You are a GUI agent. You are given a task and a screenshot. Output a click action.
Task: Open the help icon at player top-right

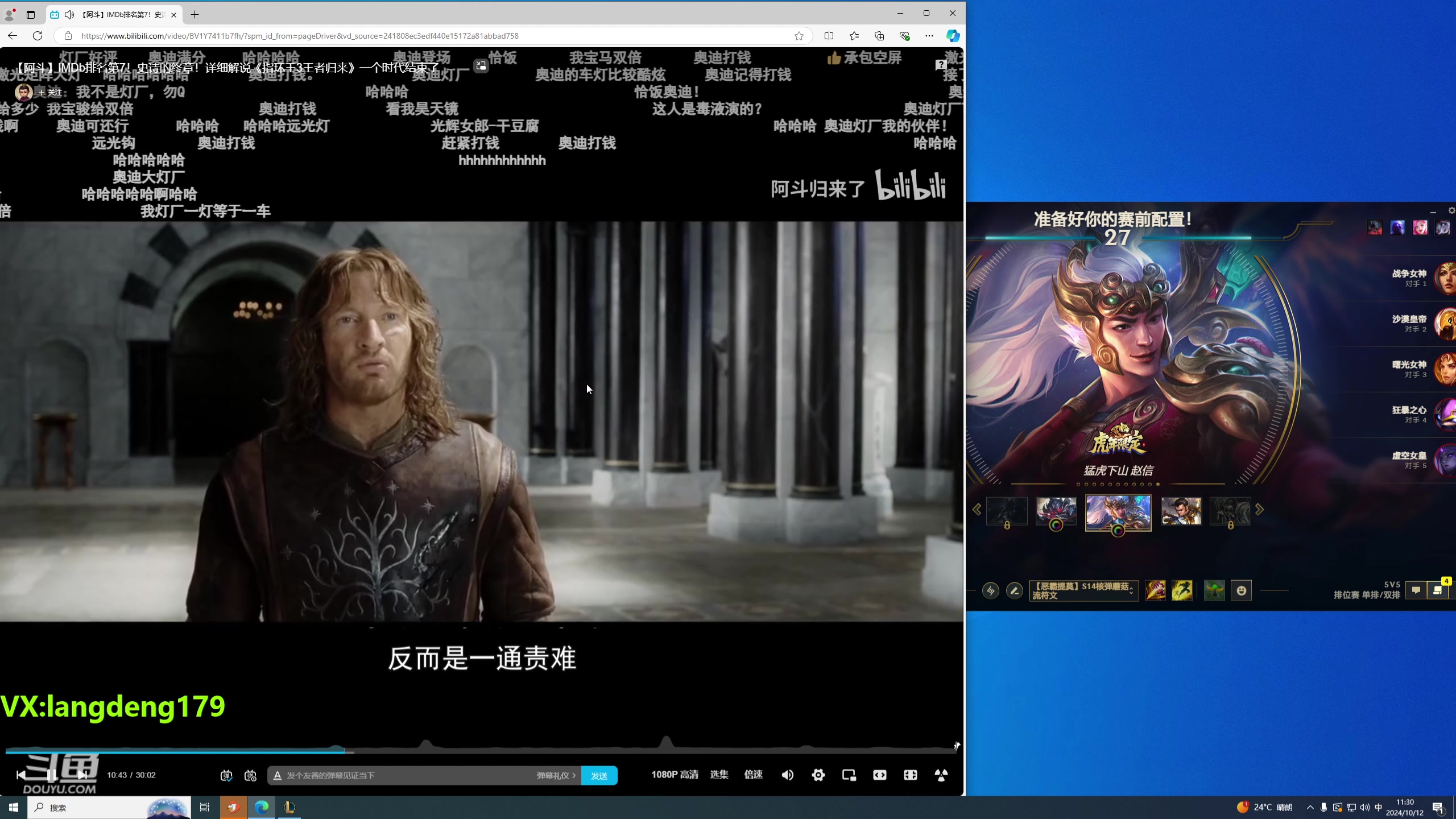tap(941, 65)
